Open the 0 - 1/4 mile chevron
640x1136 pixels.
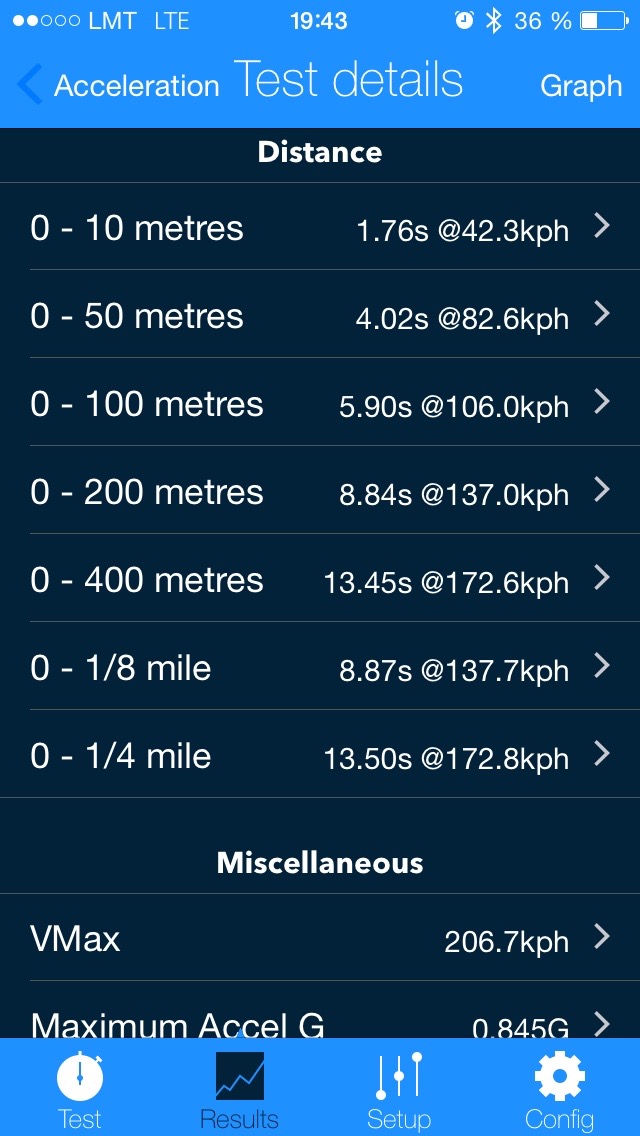click(x=602, y=753)
